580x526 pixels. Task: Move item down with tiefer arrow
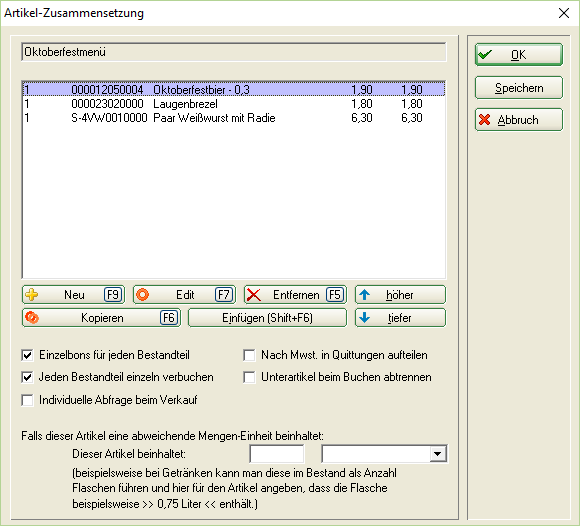pos(400,318)
